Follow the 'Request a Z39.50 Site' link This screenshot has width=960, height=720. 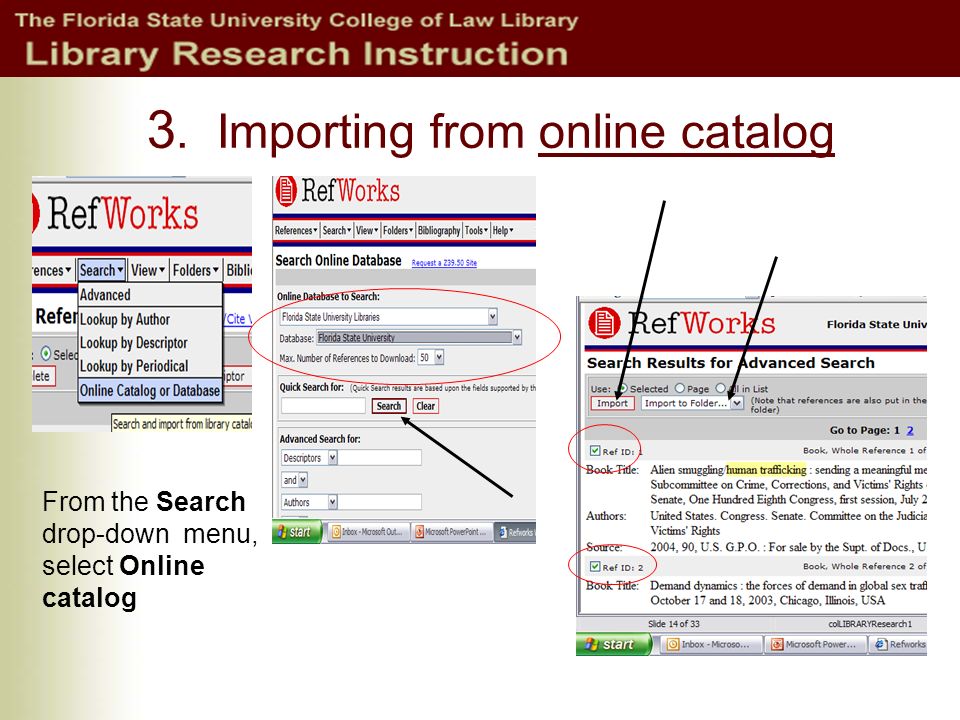tap(444, 263)
